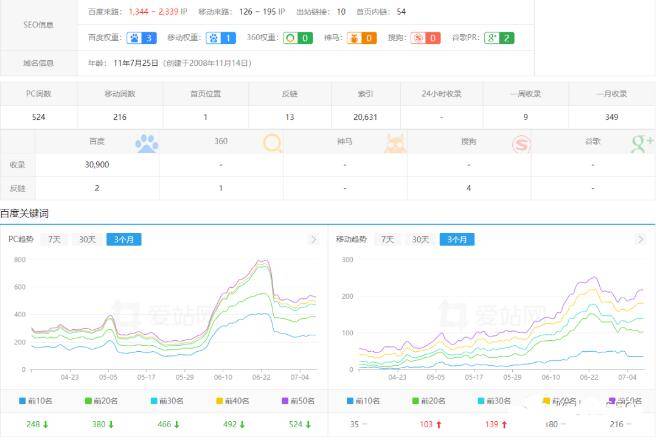Click the one-month indexed value 349

coord(611,117)
